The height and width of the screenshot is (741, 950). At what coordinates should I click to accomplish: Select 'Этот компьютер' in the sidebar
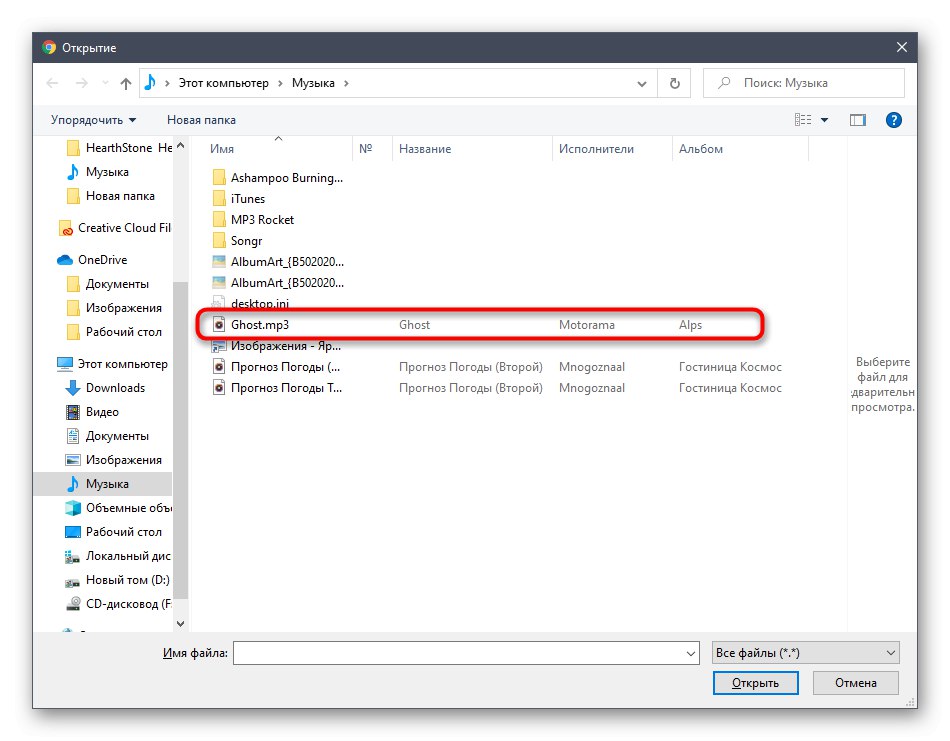click(112, 364)
